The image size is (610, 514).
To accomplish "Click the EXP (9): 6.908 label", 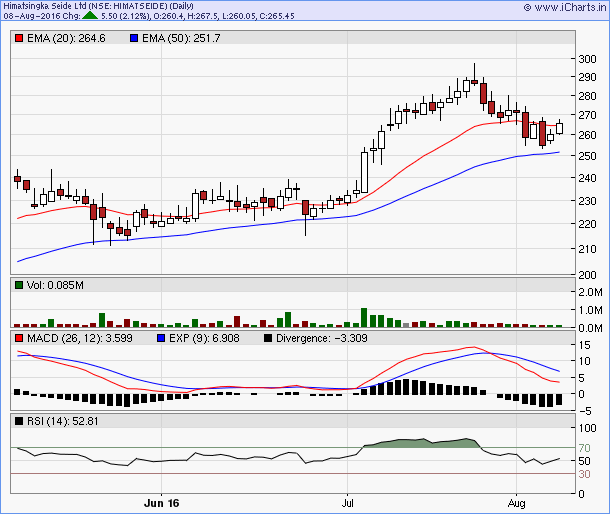I will 204,338.
